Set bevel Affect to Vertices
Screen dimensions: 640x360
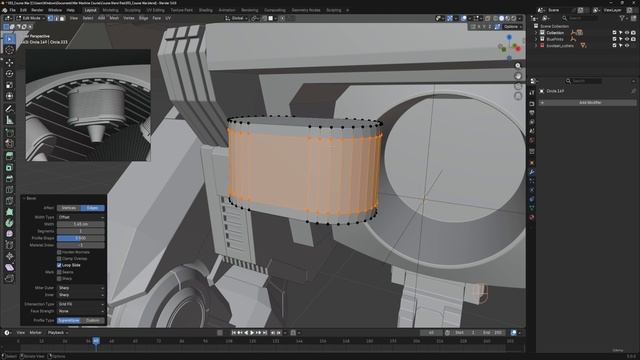coord(69,208)
